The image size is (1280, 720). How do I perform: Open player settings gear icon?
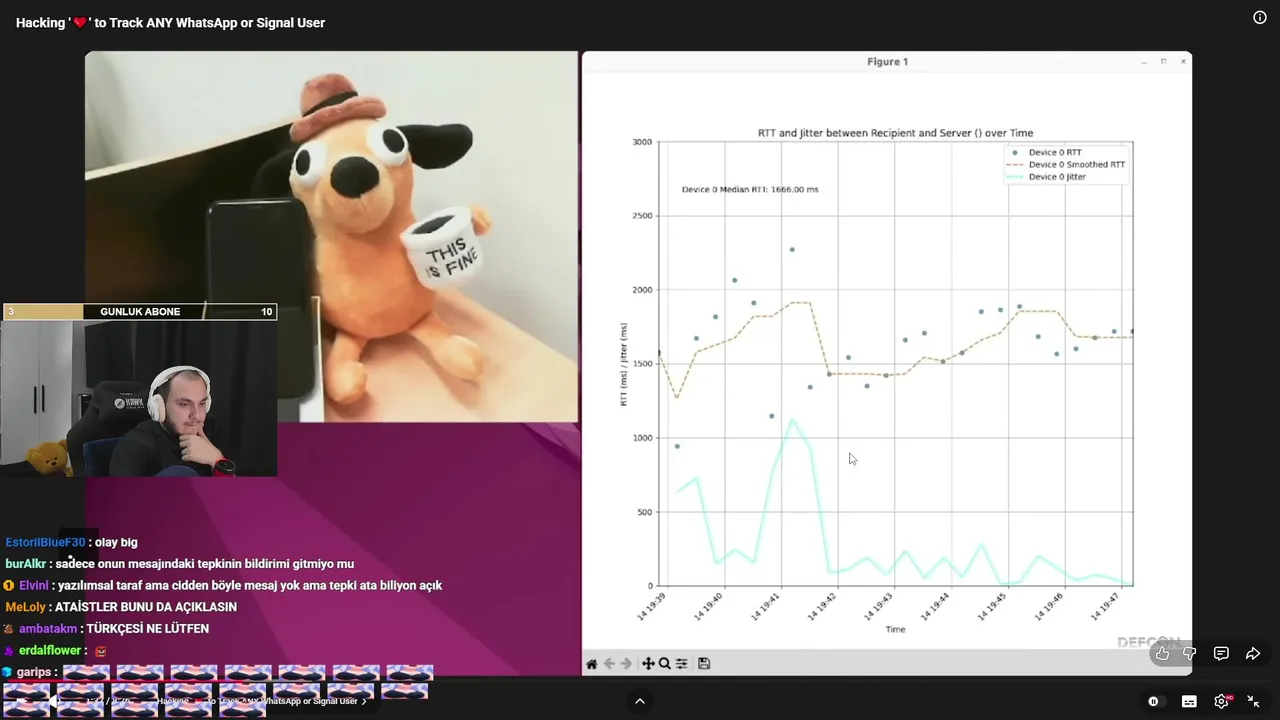pyautogui.click(x=1221, y=701)
